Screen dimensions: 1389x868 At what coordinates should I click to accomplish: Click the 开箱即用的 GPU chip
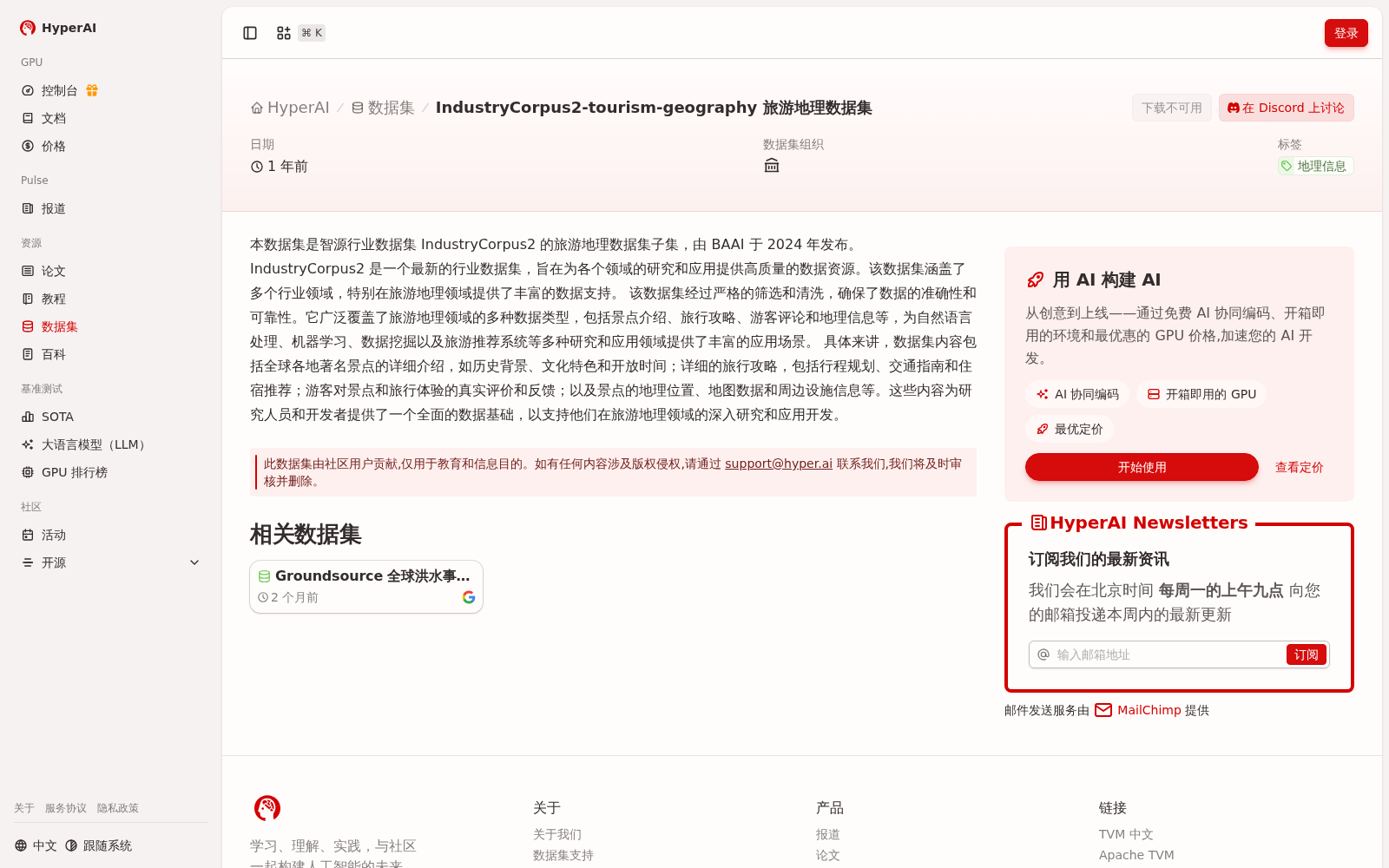(x=1201, y=394)
